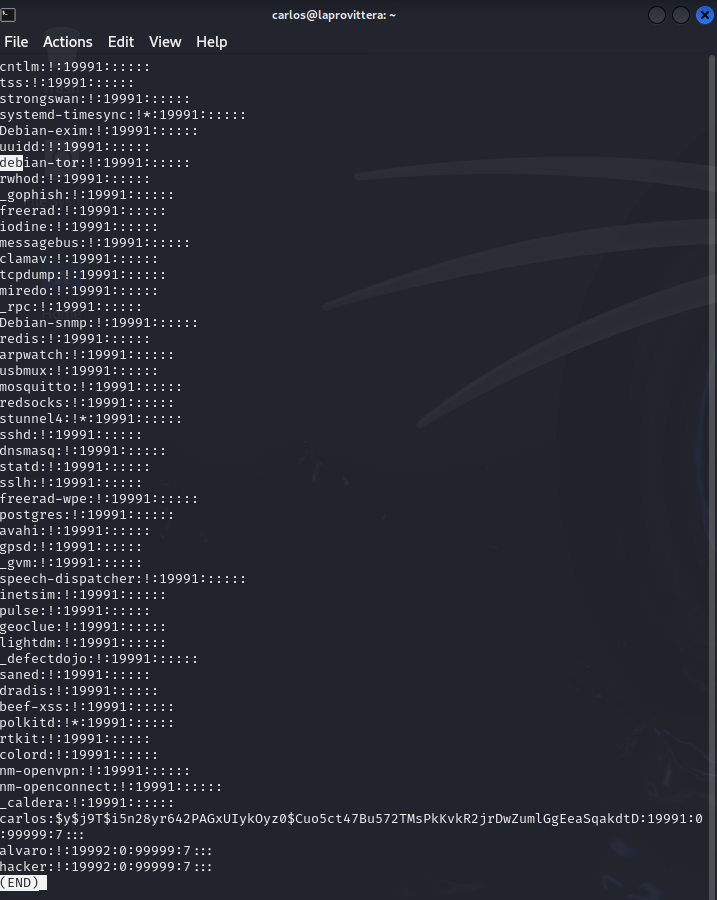Viewport: 717px width, 900px height.
Task: Click the rwhod entry line
Action: pyautogui.click(x=75, y=179)
